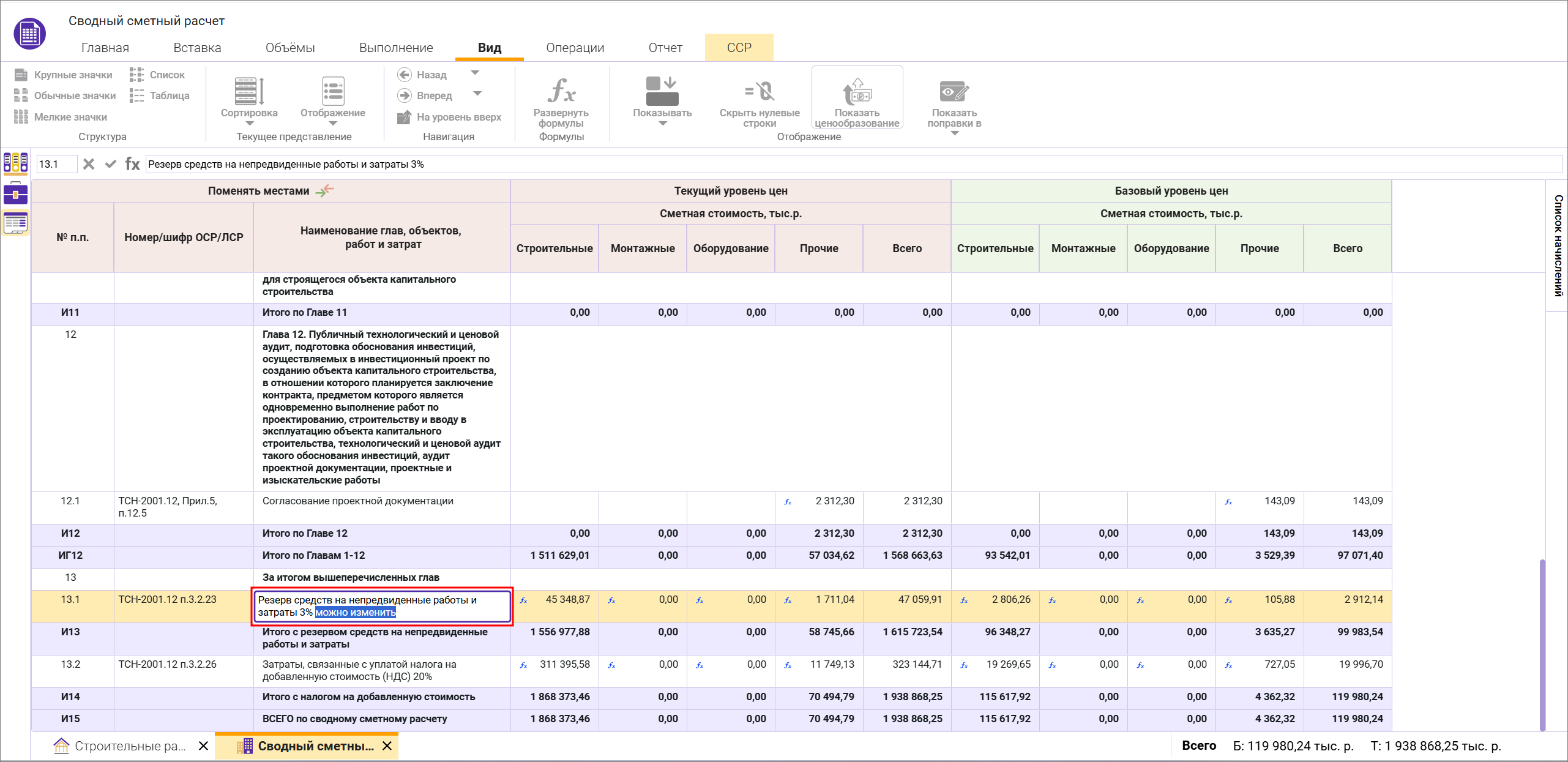Open the dropdown arrow next to Назад
1568x762 pixels.
475,73
